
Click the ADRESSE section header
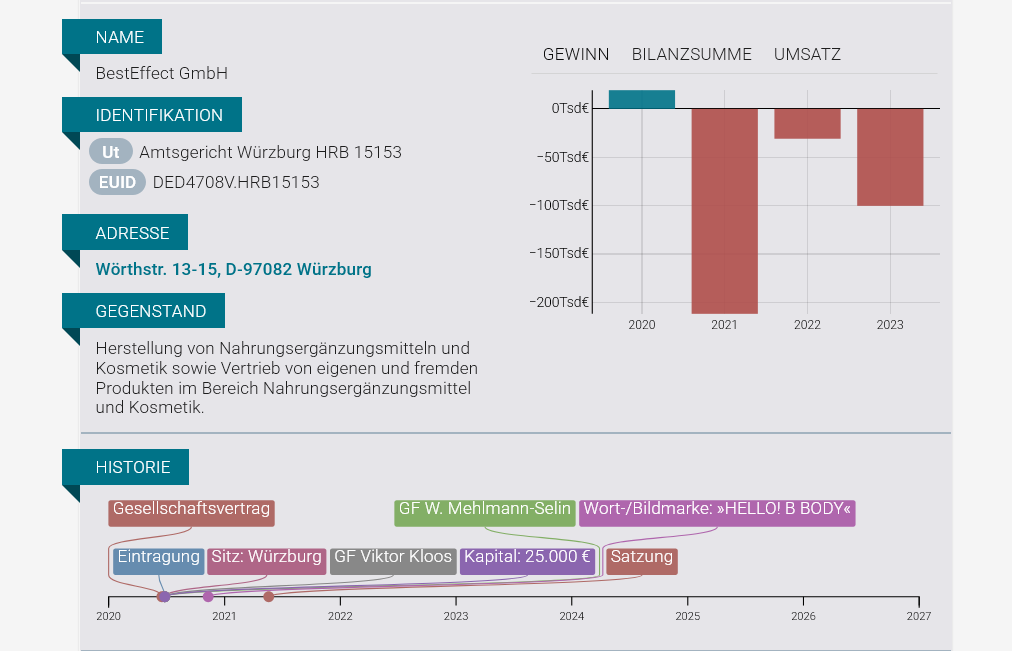coord(125,232)
